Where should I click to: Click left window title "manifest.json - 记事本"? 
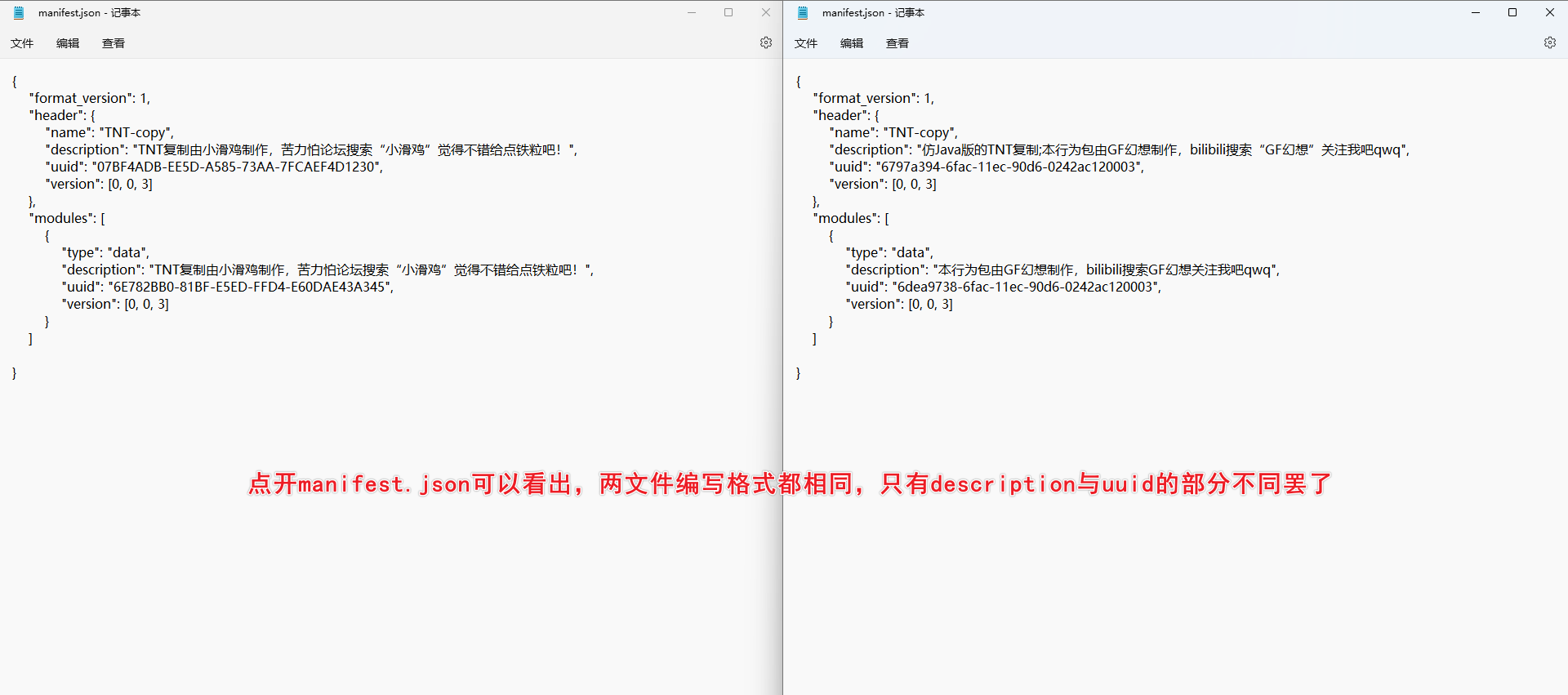pyautogui.click(x=89, y=13)
